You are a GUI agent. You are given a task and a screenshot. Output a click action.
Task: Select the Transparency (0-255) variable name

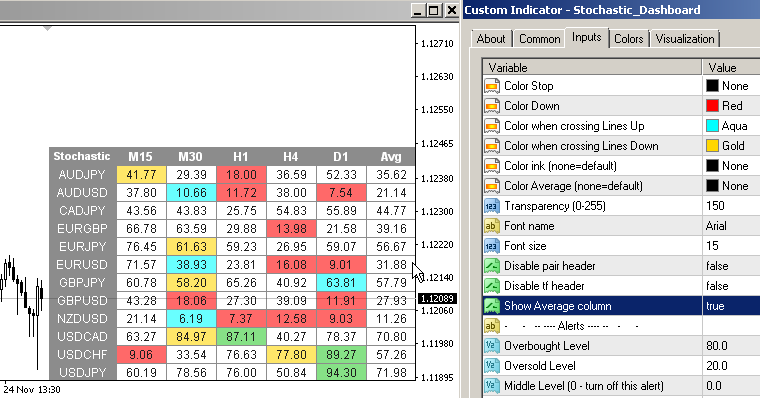tap(554, 206)
